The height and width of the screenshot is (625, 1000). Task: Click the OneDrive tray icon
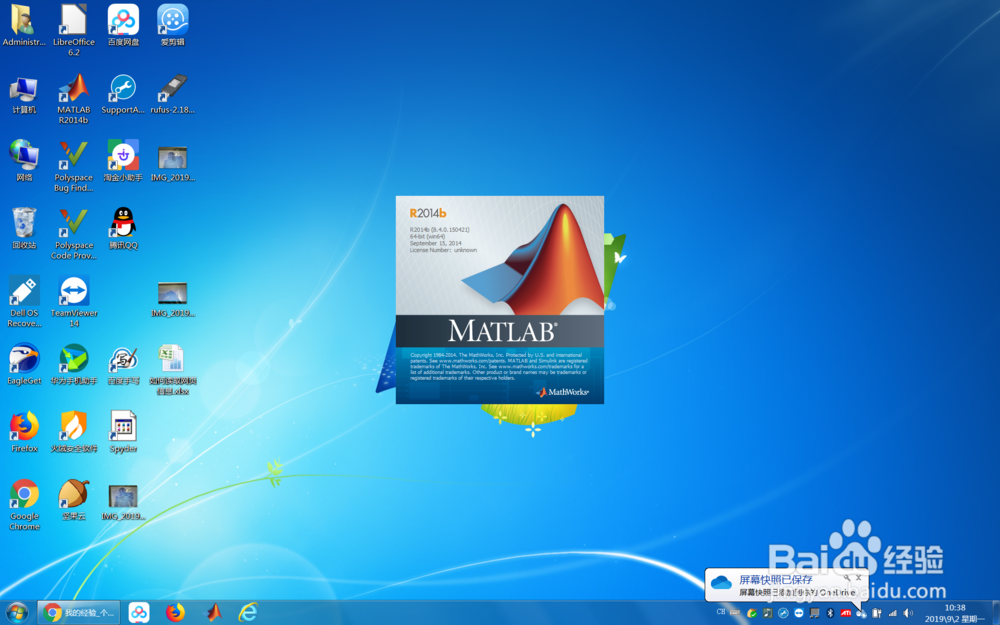pyautogui.click(x=861, y=614)
